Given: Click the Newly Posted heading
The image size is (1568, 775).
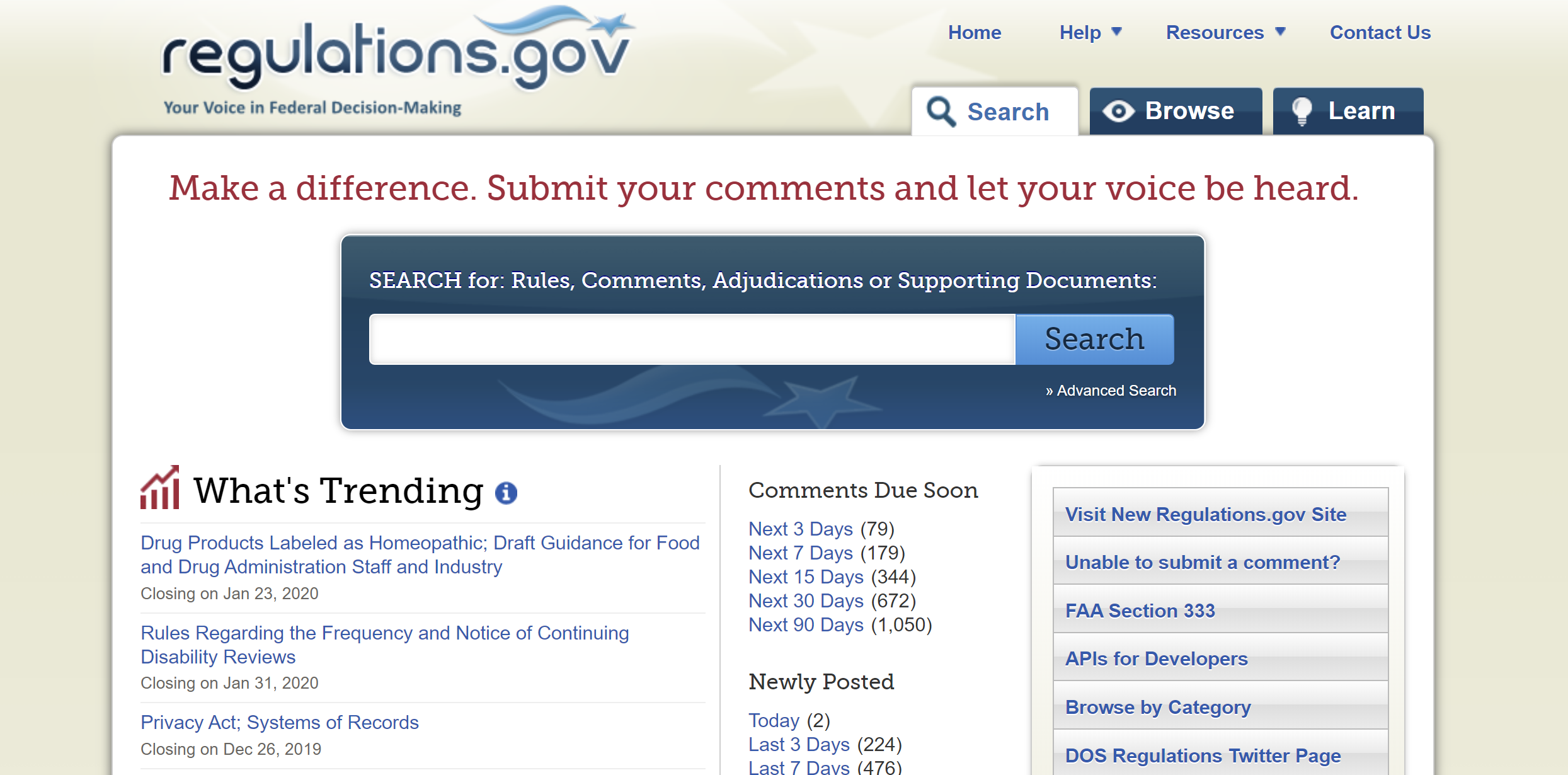Looking at the screenshot, I should [x=821, y=682].
